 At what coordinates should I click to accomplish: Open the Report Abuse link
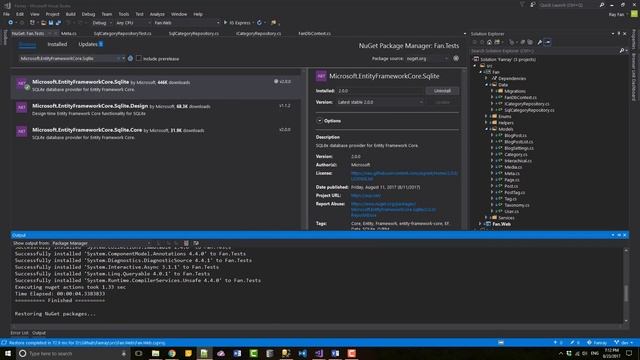click(393, 209)
